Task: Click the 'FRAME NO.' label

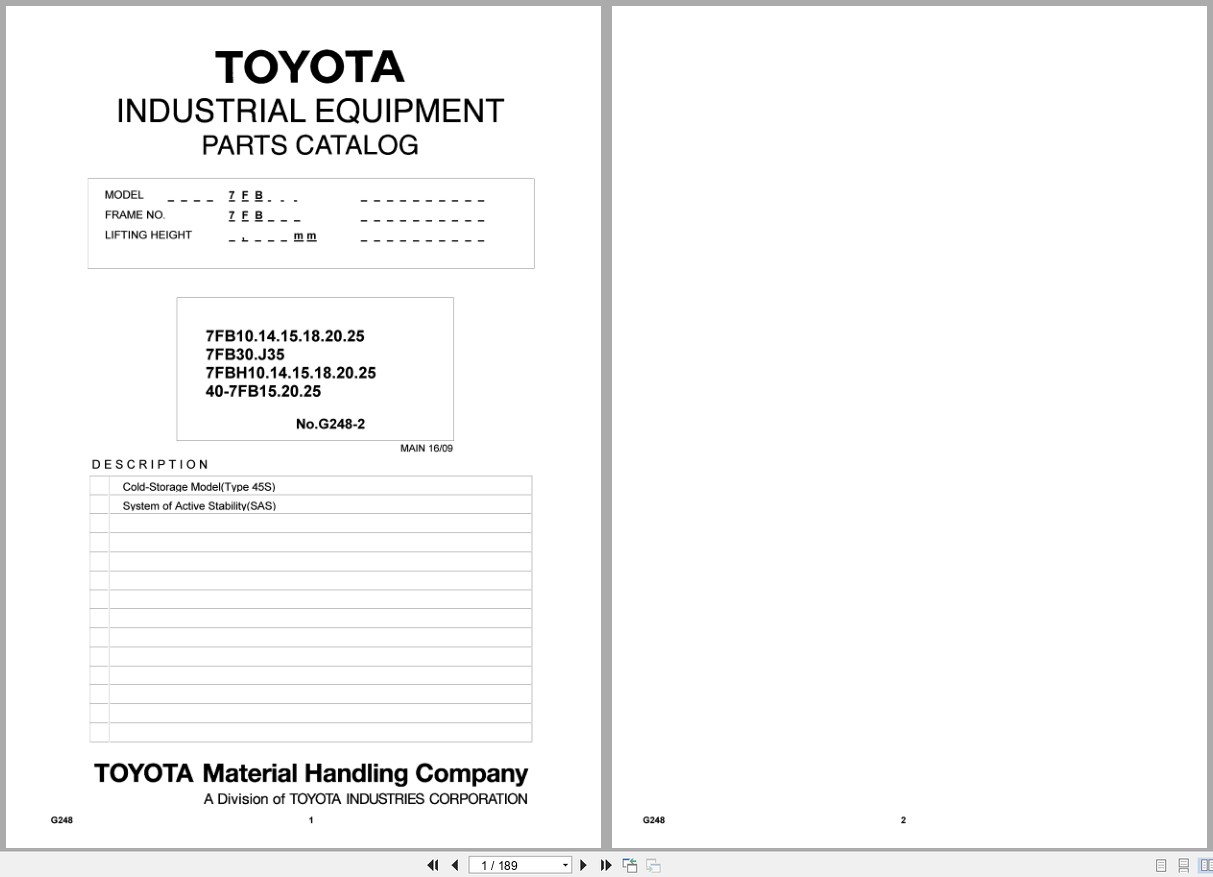Action: (x=135, y=215)
